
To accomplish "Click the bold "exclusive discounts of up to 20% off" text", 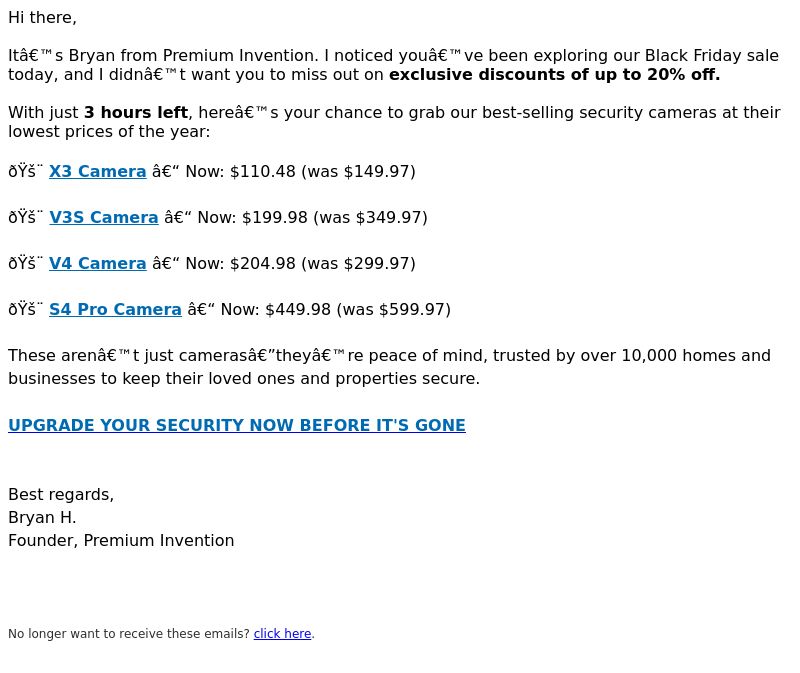I will 554,75.
